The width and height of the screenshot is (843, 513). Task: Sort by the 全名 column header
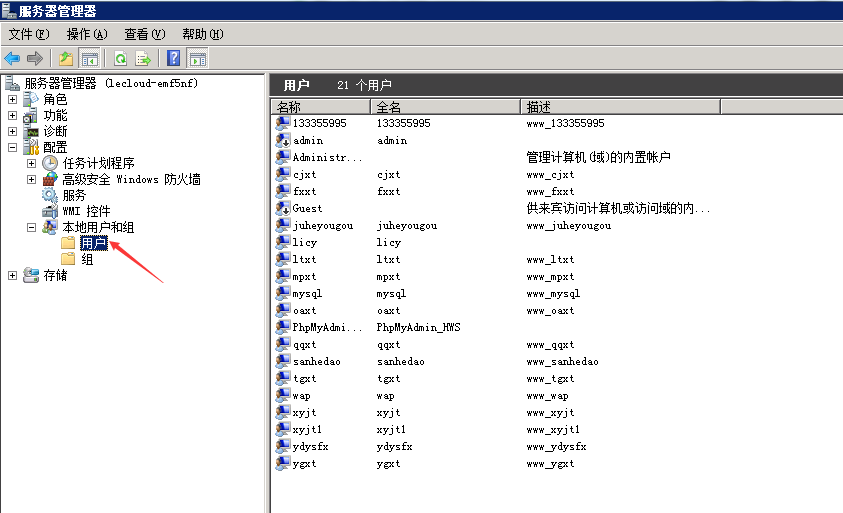pyautogui.click(x=446, y=107)
